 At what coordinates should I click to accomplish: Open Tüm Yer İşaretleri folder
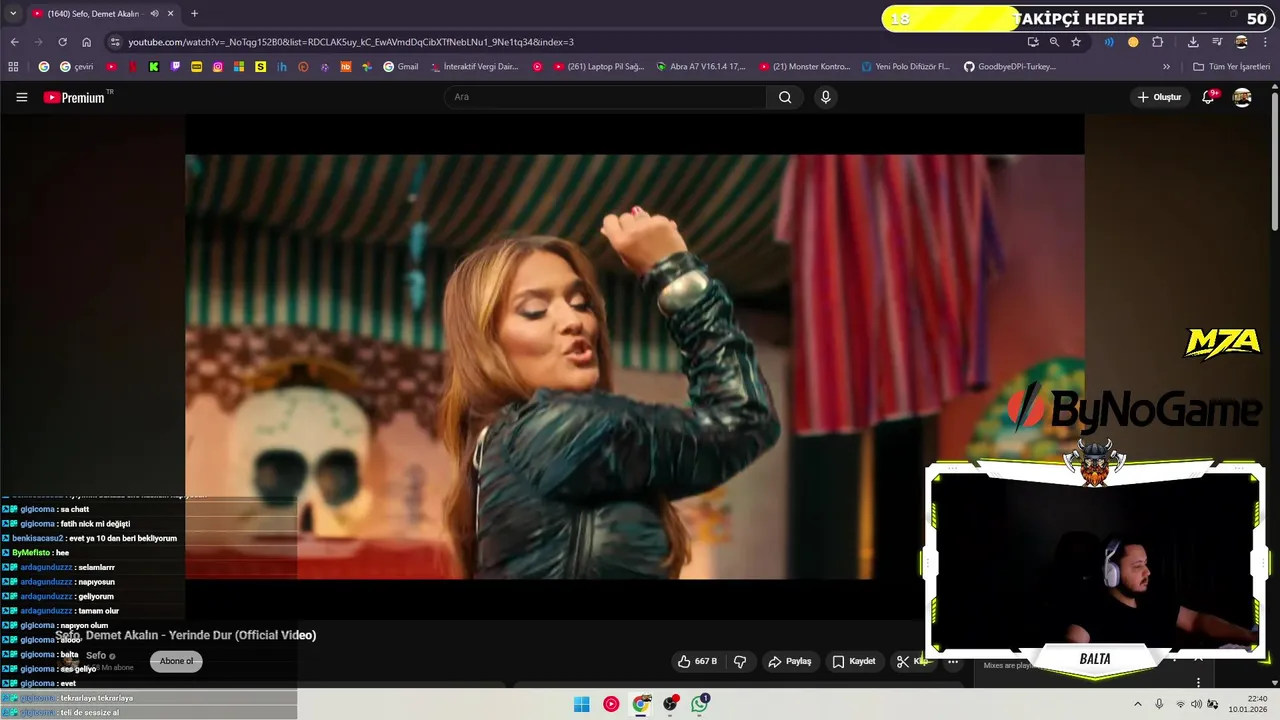(1231, 67)
